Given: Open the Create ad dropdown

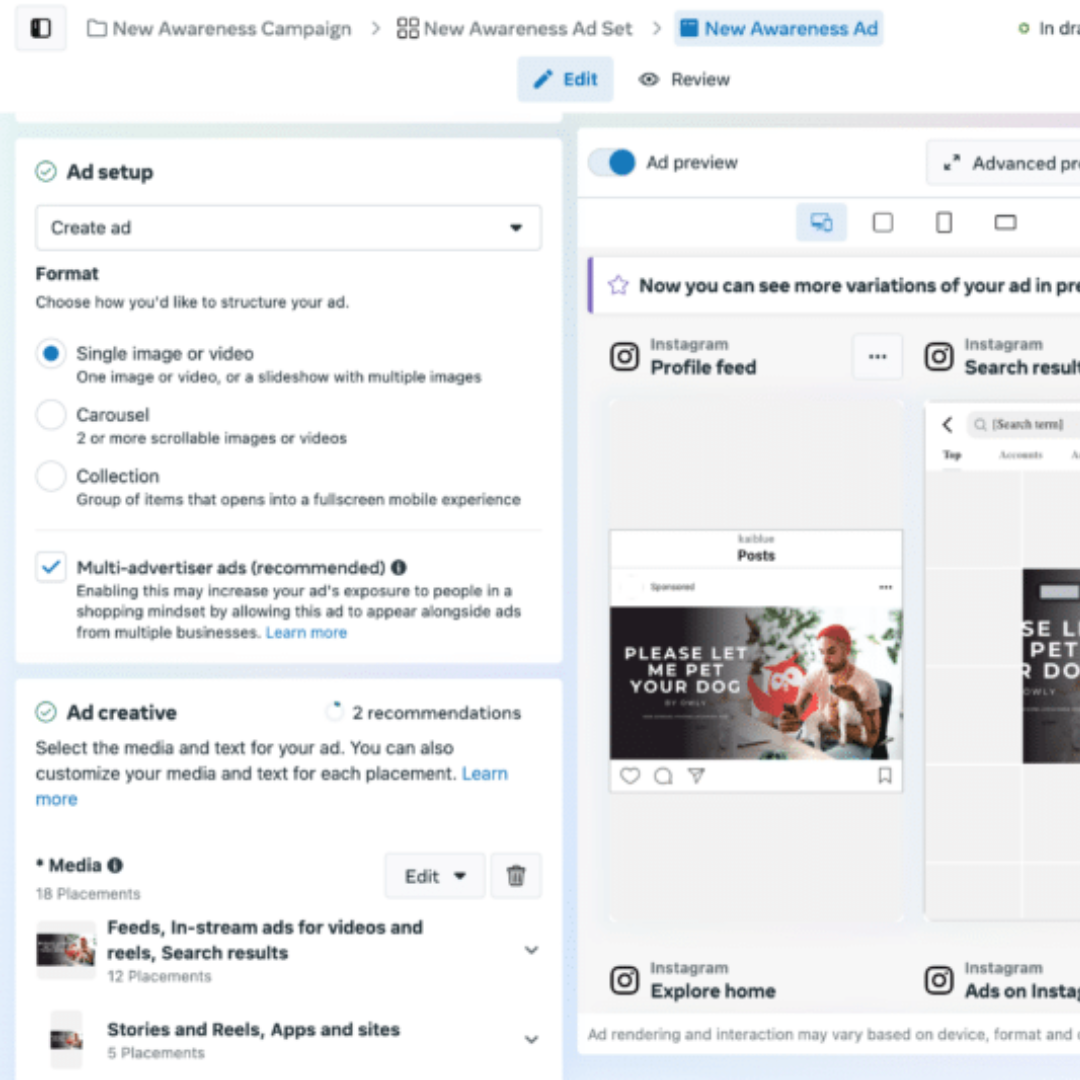Looking at the screenshot, I should tap(288, 228).
